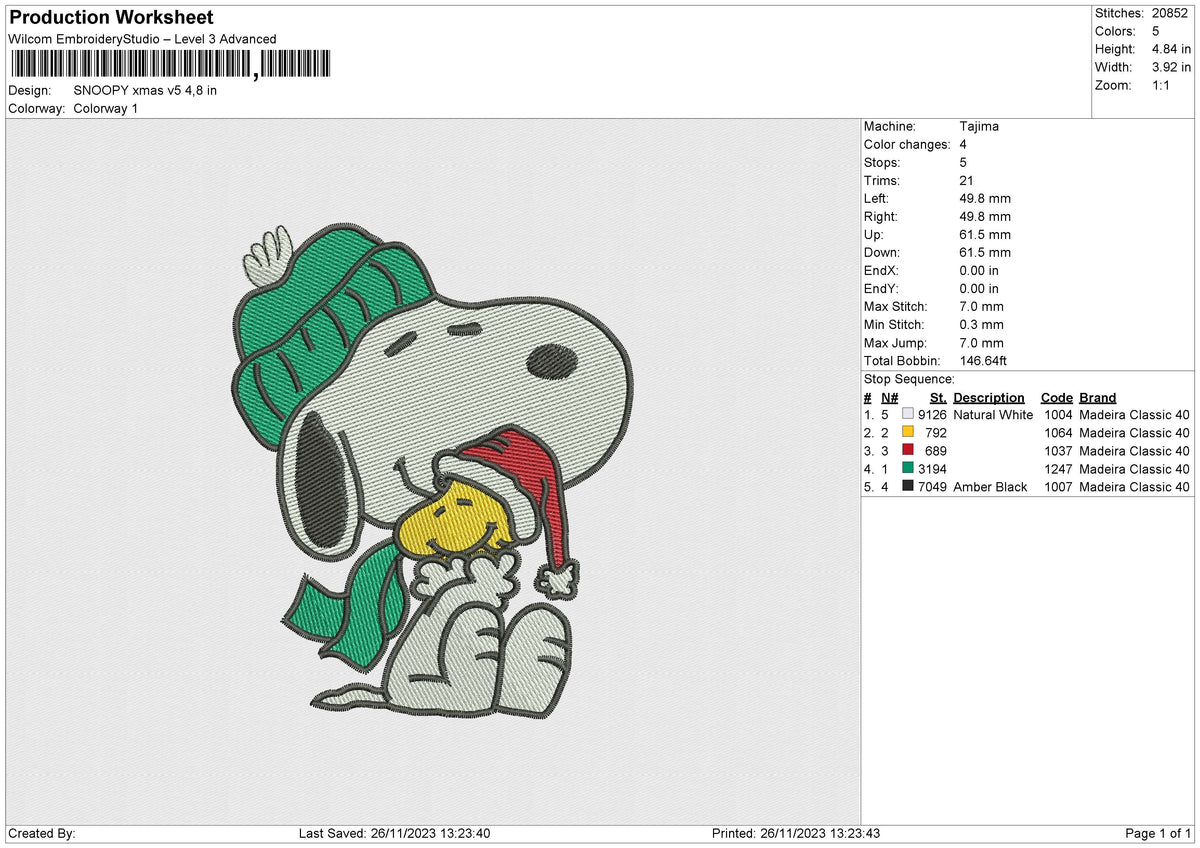The image size is (1200, 848).
Task: Select stitch count 9126 in stop 1
Action: coord(932,415)
